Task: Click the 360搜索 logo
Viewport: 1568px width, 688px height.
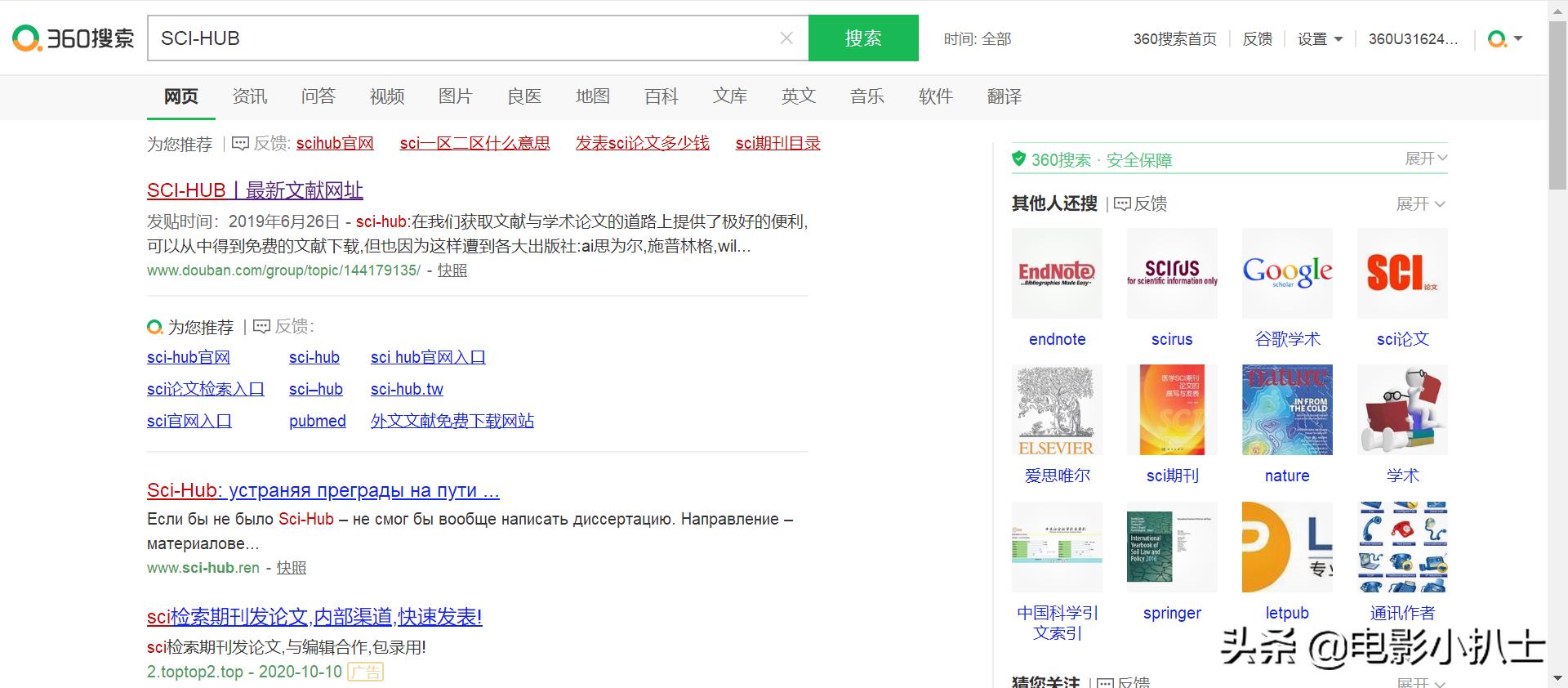Action: coord(73,38)
